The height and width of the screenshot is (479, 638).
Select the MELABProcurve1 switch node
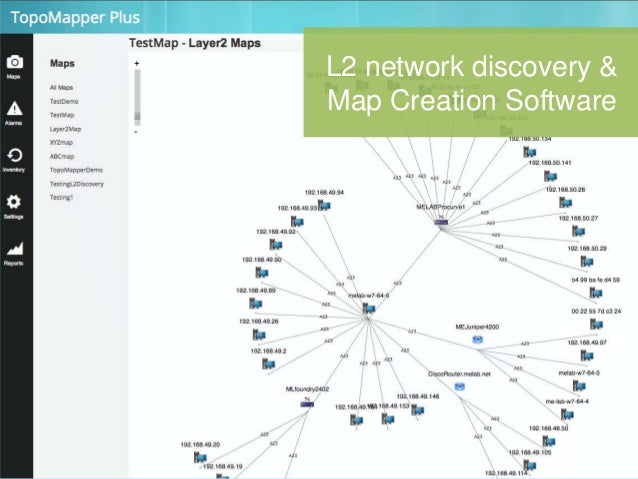coord(441,222)
